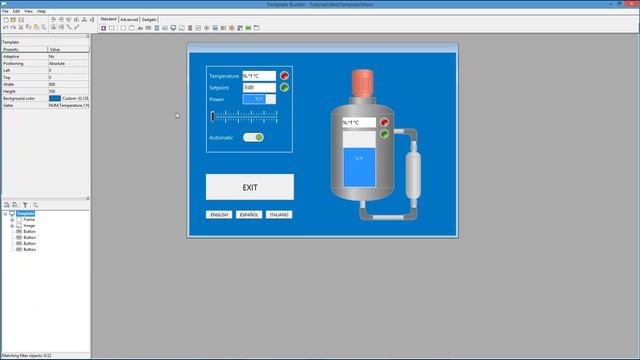Screen dimensions: 640x360
Task: Click the pin icon on the properties panel
Action: pyautogui.click(x=87, y=36)
